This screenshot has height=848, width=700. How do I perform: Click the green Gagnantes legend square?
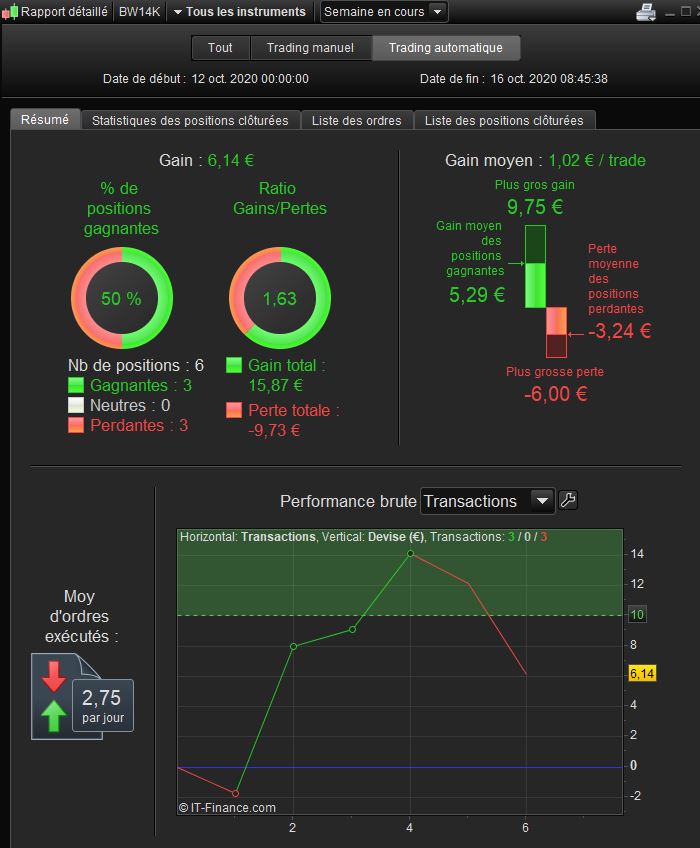(x=76, y=385)
